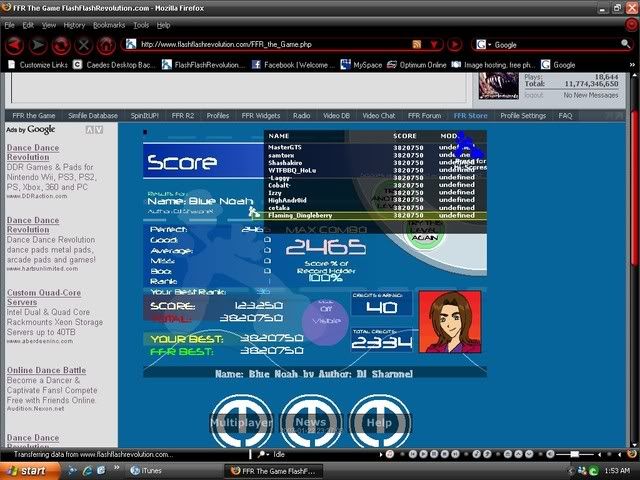Click the browser Back arrow button
This screenshot has width=640, height=480.
(x=15, y=45)
